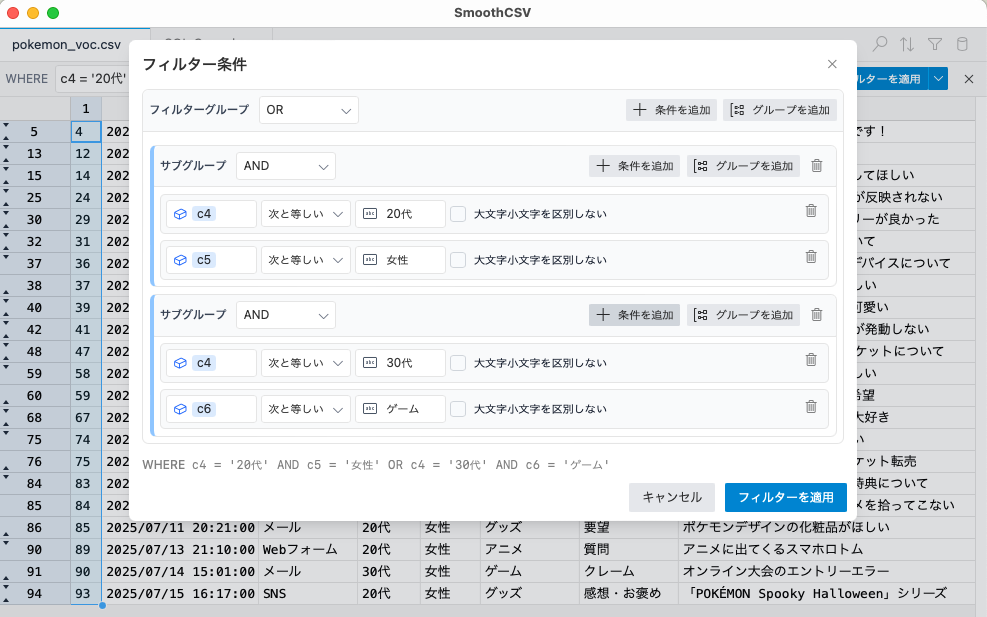
Task: Click the filter funnel toolbar icon
Action: (x=935, y=44)
